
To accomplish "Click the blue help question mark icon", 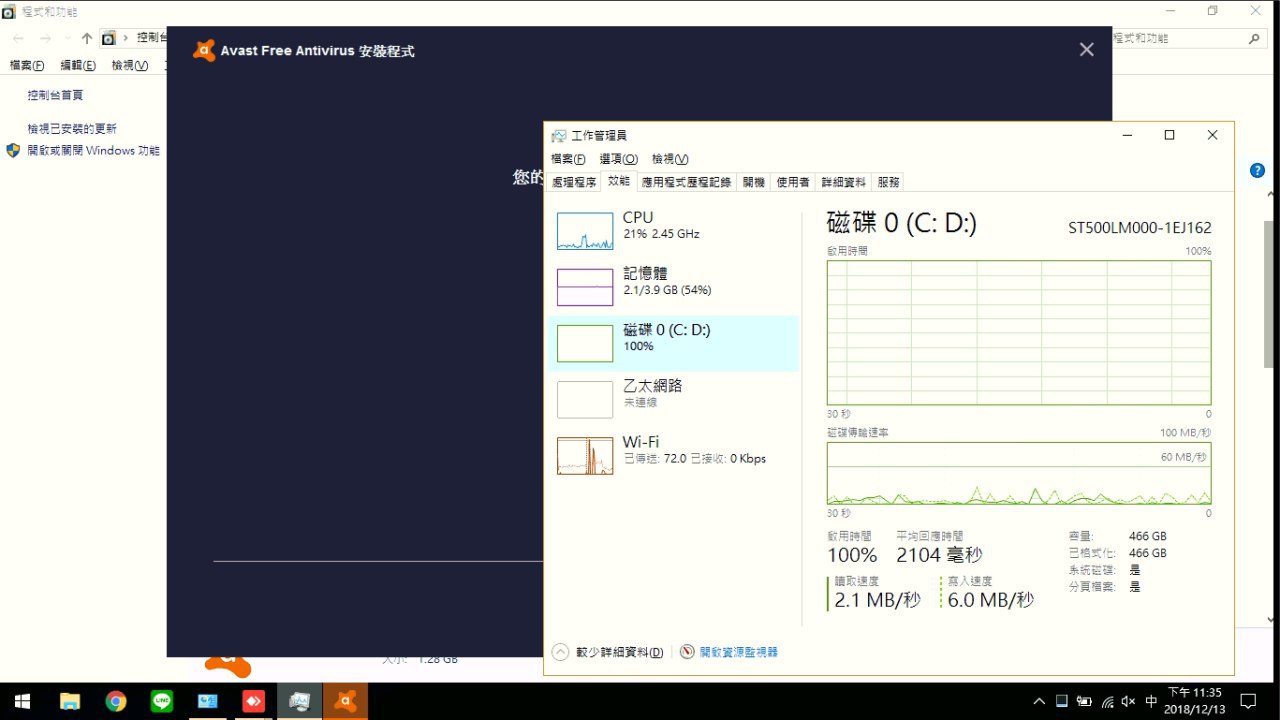I will point(1257,171).
